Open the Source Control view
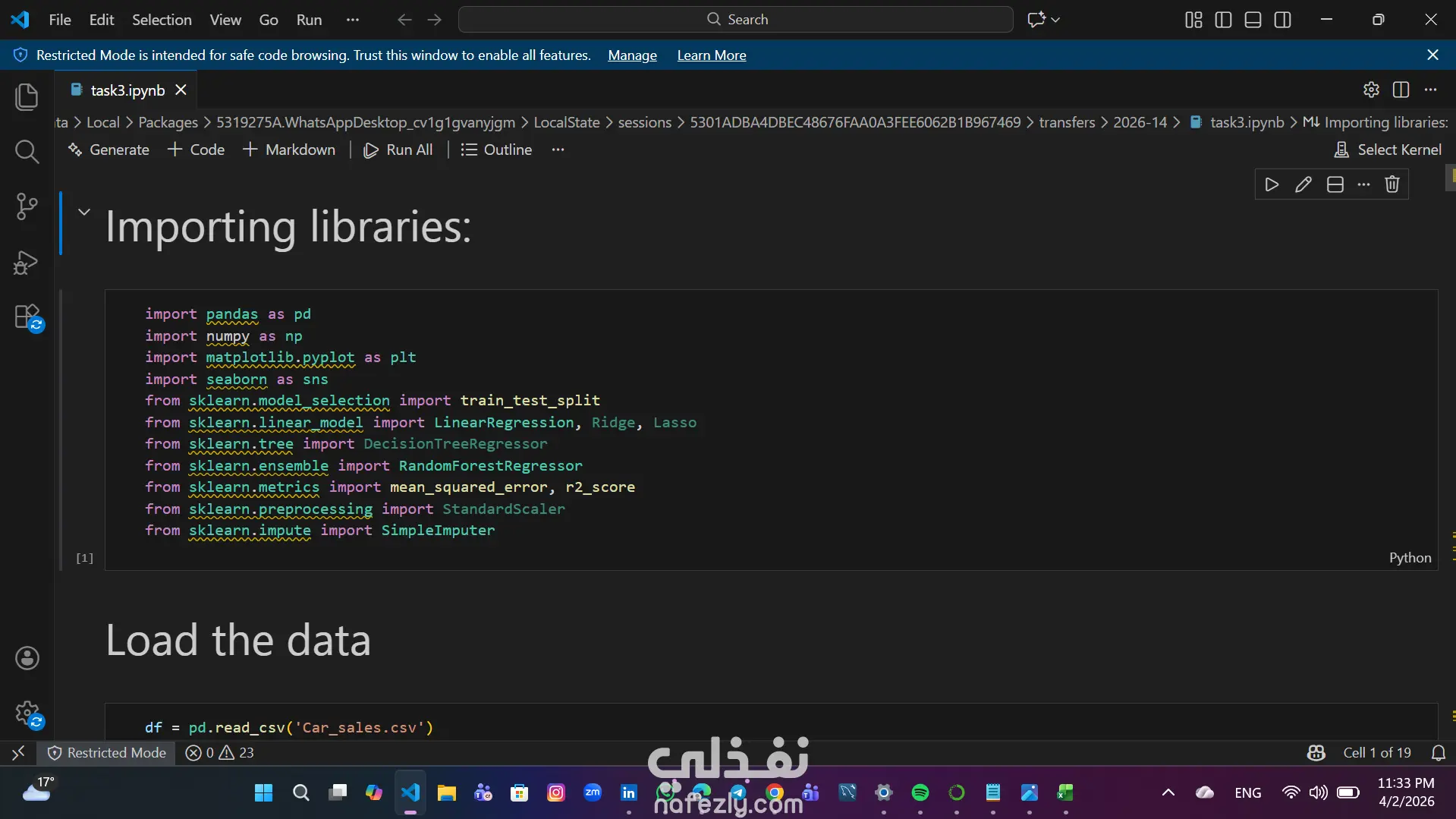1456x819 pixels. click(x=27, y=206)
